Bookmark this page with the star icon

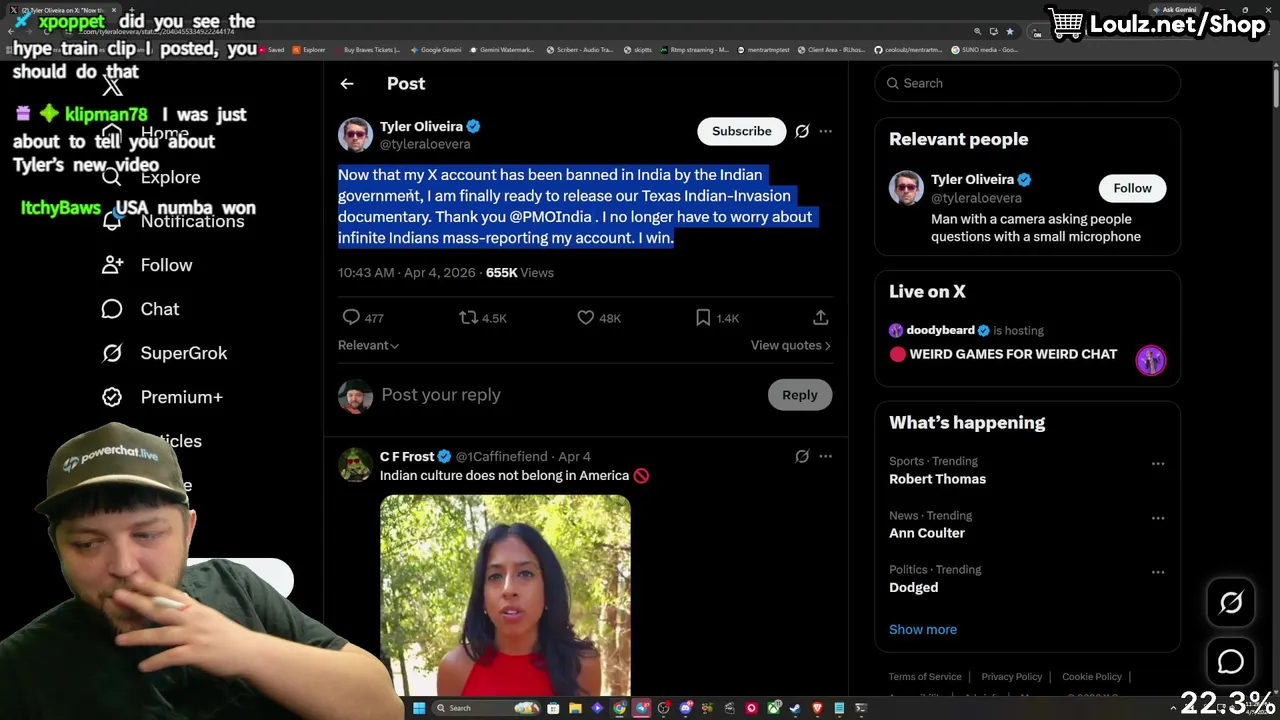coord(1010,31)
